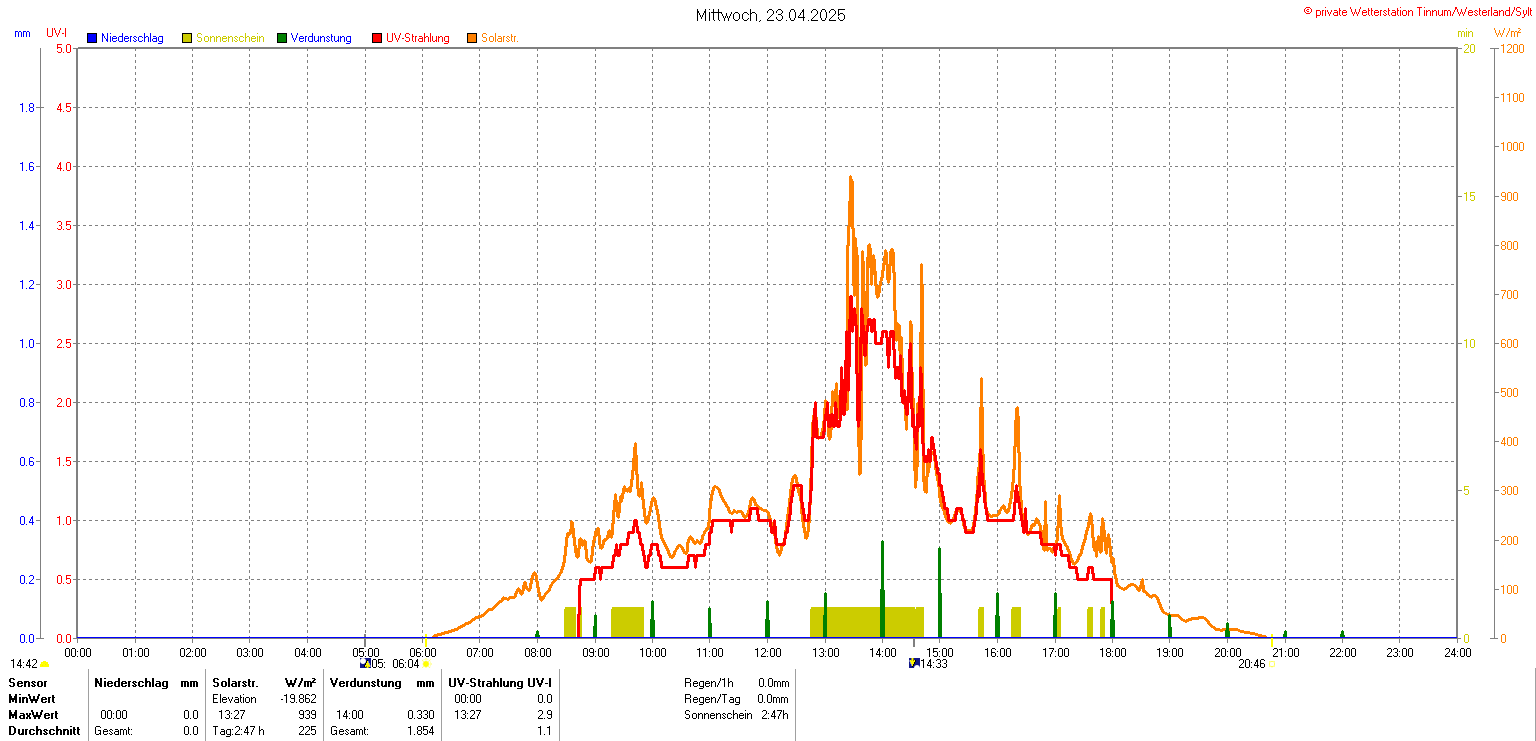The height and width of the screenshot is (741, 1536).
Task: Click the red UV-Strahlung legend square
Action: [377, 38]
